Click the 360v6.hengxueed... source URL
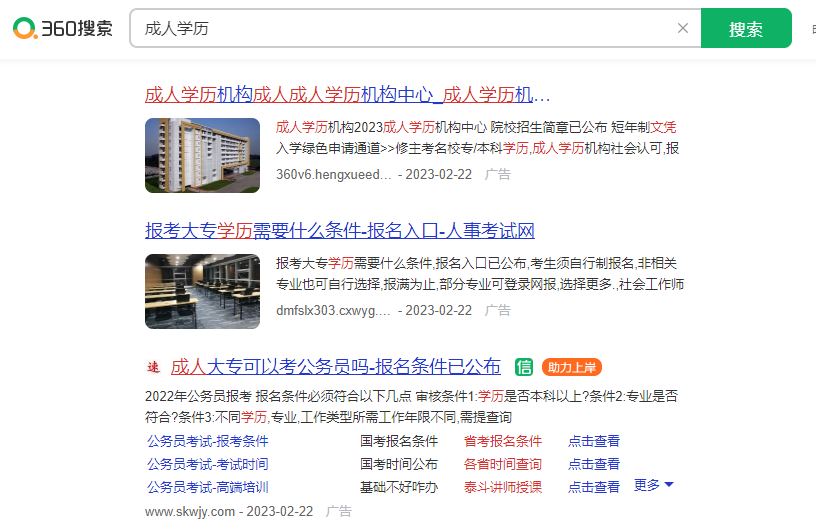Viewport: 816px width, 525px height. (334, 174)
